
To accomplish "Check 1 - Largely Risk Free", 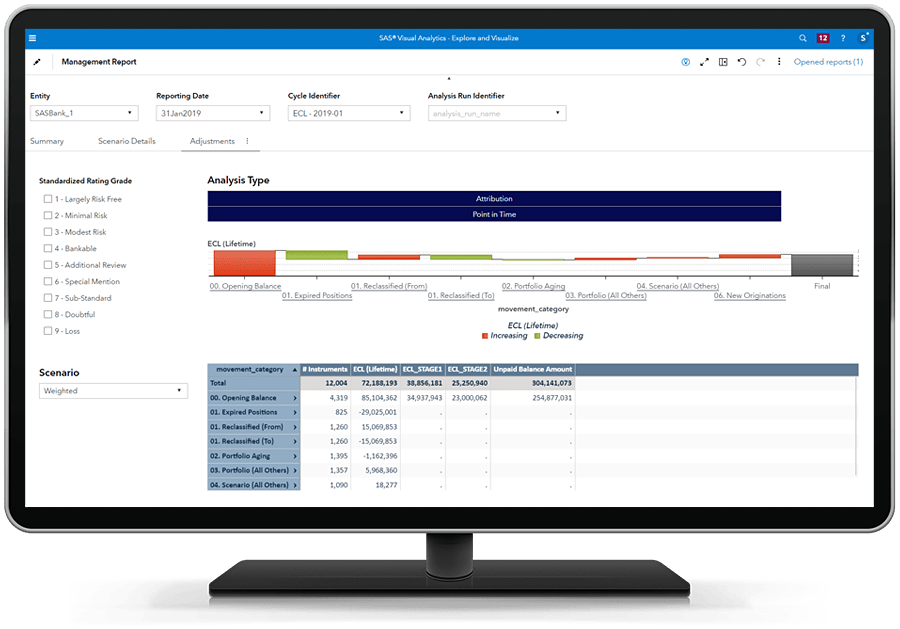I will pos(48,199).
